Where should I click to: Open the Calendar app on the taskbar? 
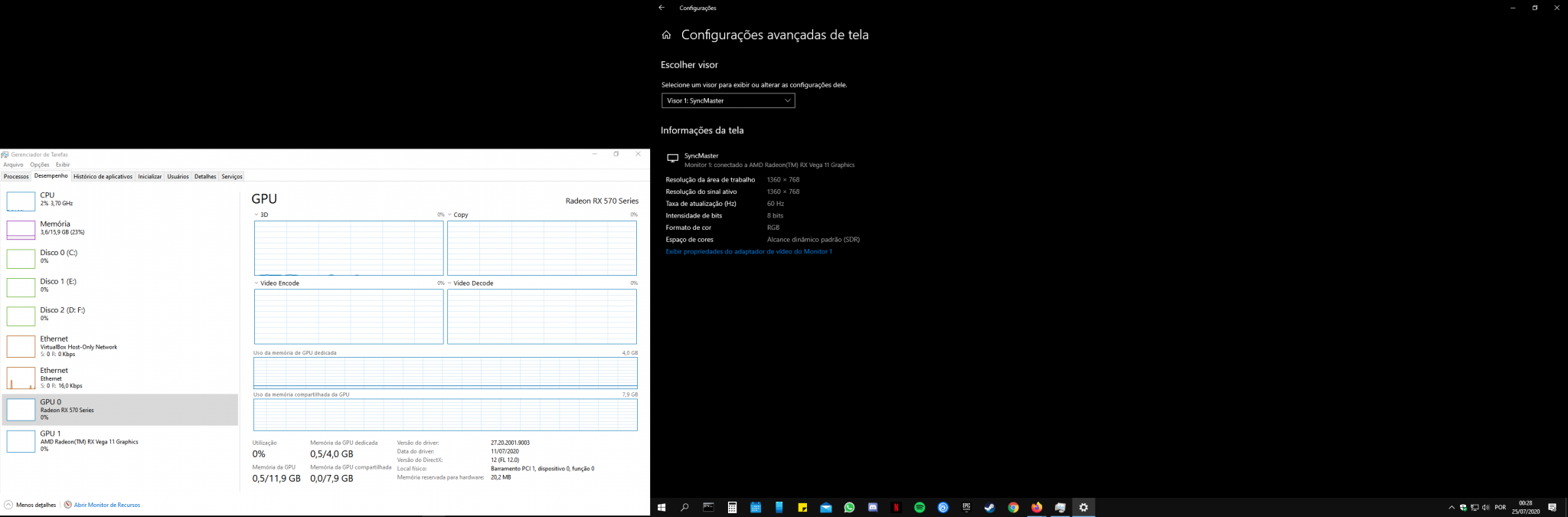point(756,507)
